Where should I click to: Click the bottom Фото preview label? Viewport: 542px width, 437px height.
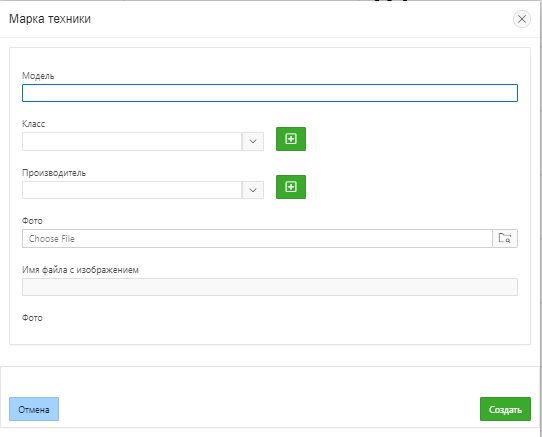32,318
